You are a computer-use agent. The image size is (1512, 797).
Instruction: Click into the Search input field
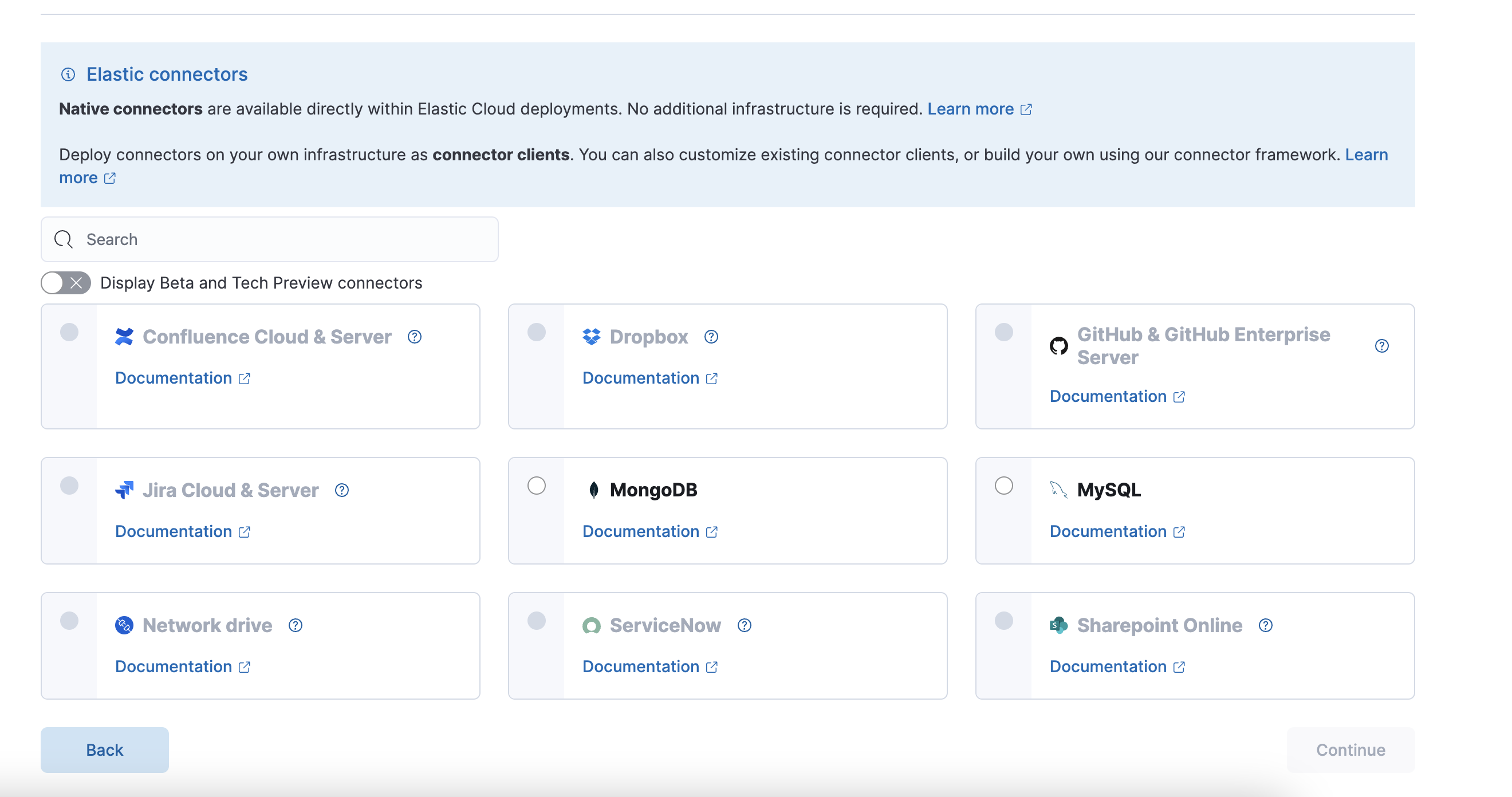click(269, 239)
